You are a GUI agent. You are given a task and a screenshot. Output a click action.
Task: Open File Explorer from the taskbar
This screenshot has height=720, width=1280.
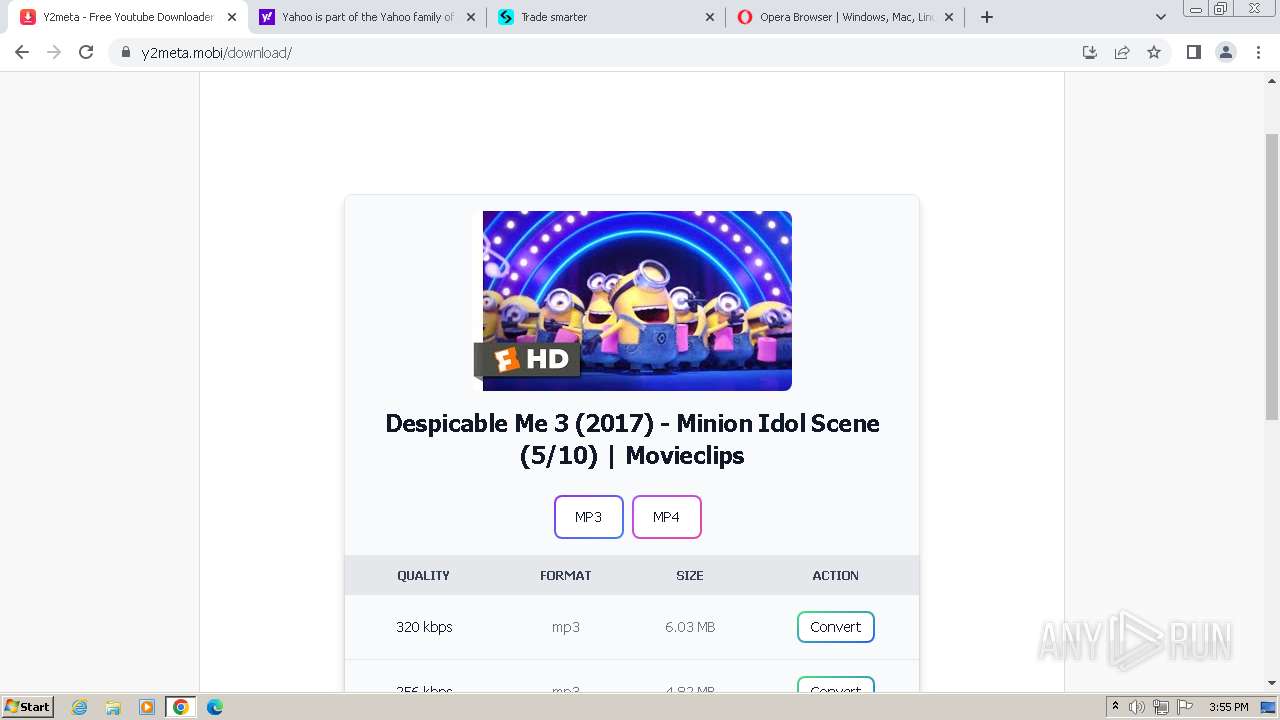click(x=113, y=707)
